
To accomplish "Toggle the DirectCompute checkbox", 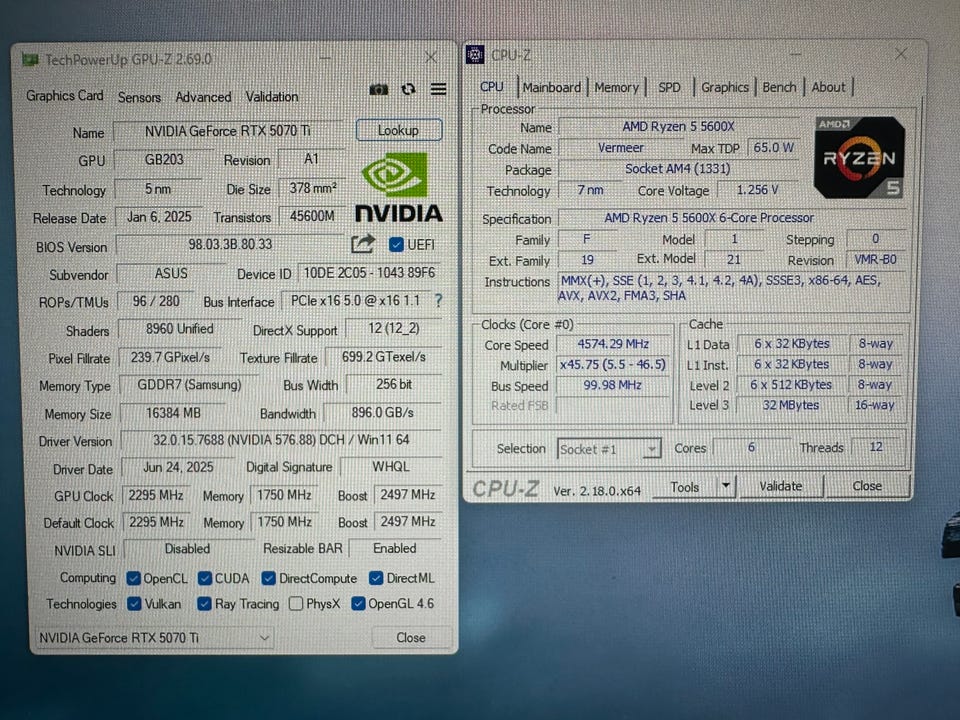I will click(x=268, y=579).
